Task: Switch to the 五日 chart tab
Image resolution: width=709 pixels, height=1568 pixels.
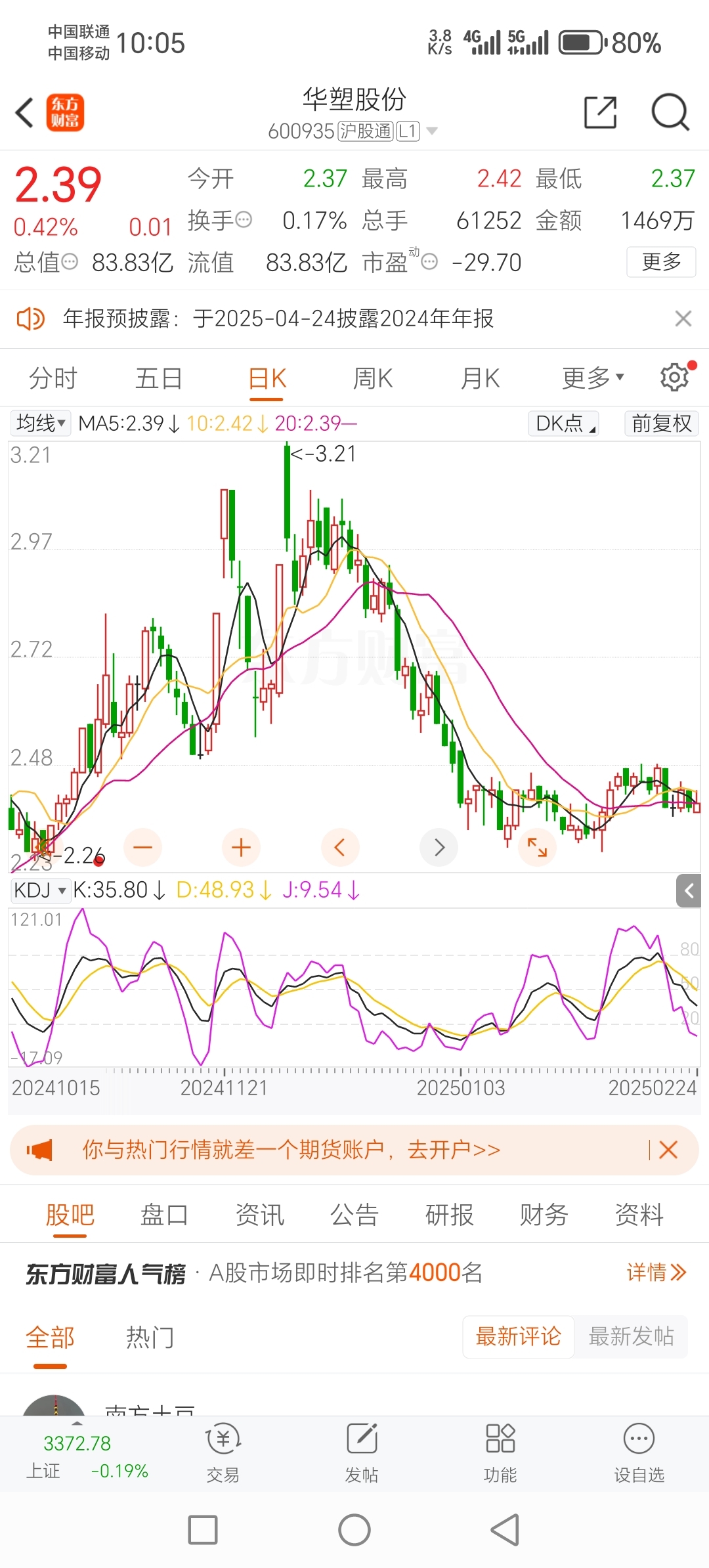Action: point(159,378)
